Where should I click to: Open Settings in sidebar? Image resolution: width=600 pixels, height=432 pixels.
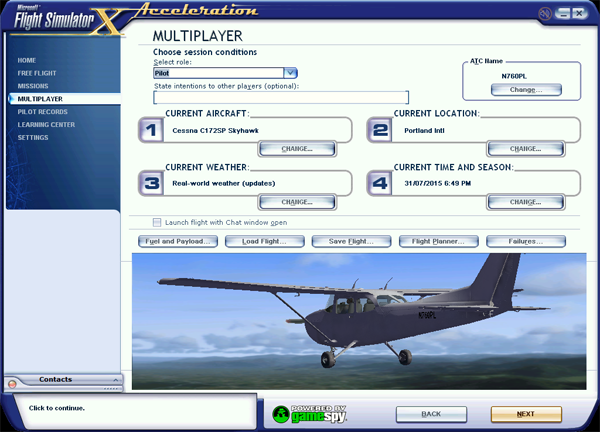[x=33, y=137]
